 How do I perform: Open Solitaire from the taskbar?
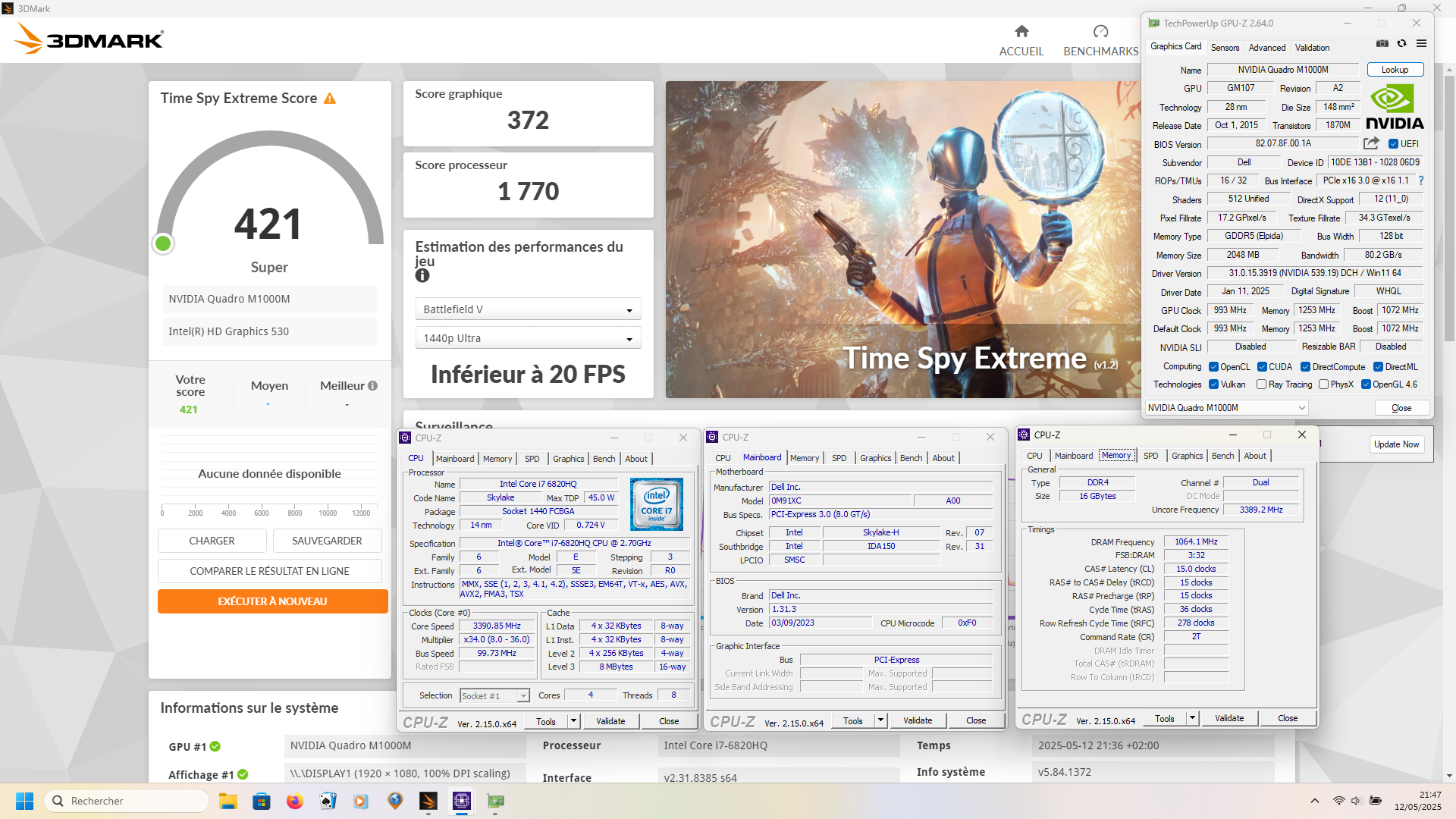[328, 801]
